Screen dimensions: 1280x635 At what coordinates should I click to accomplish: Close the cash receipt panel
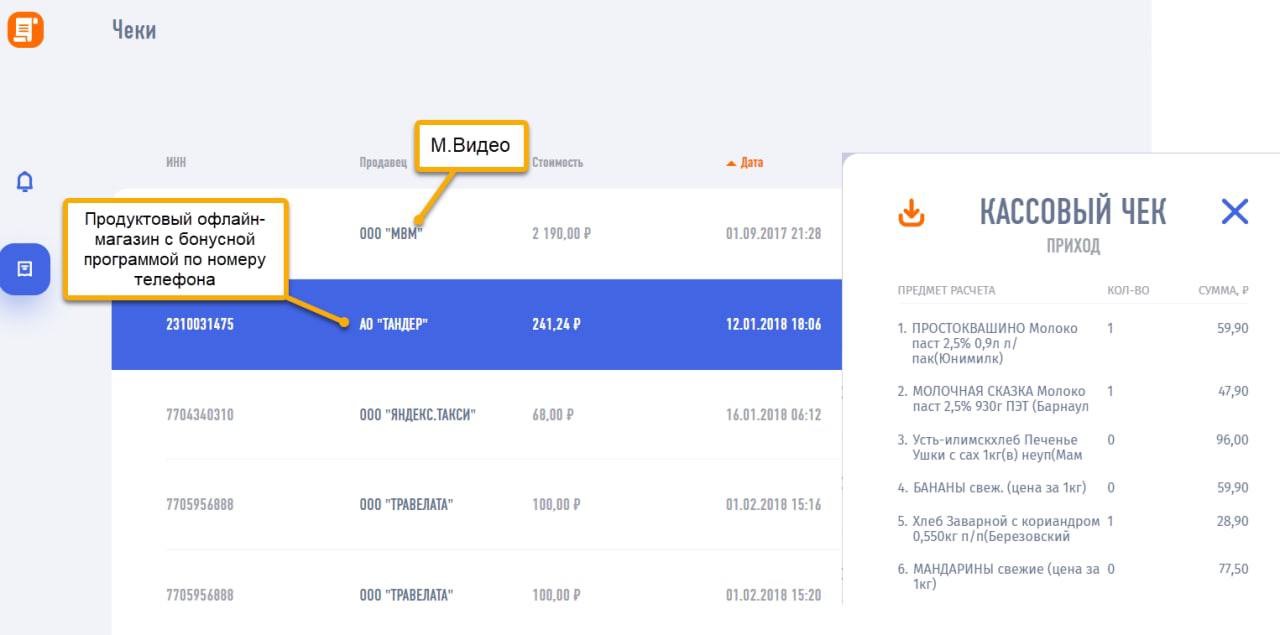click(x=1235, y=211)
